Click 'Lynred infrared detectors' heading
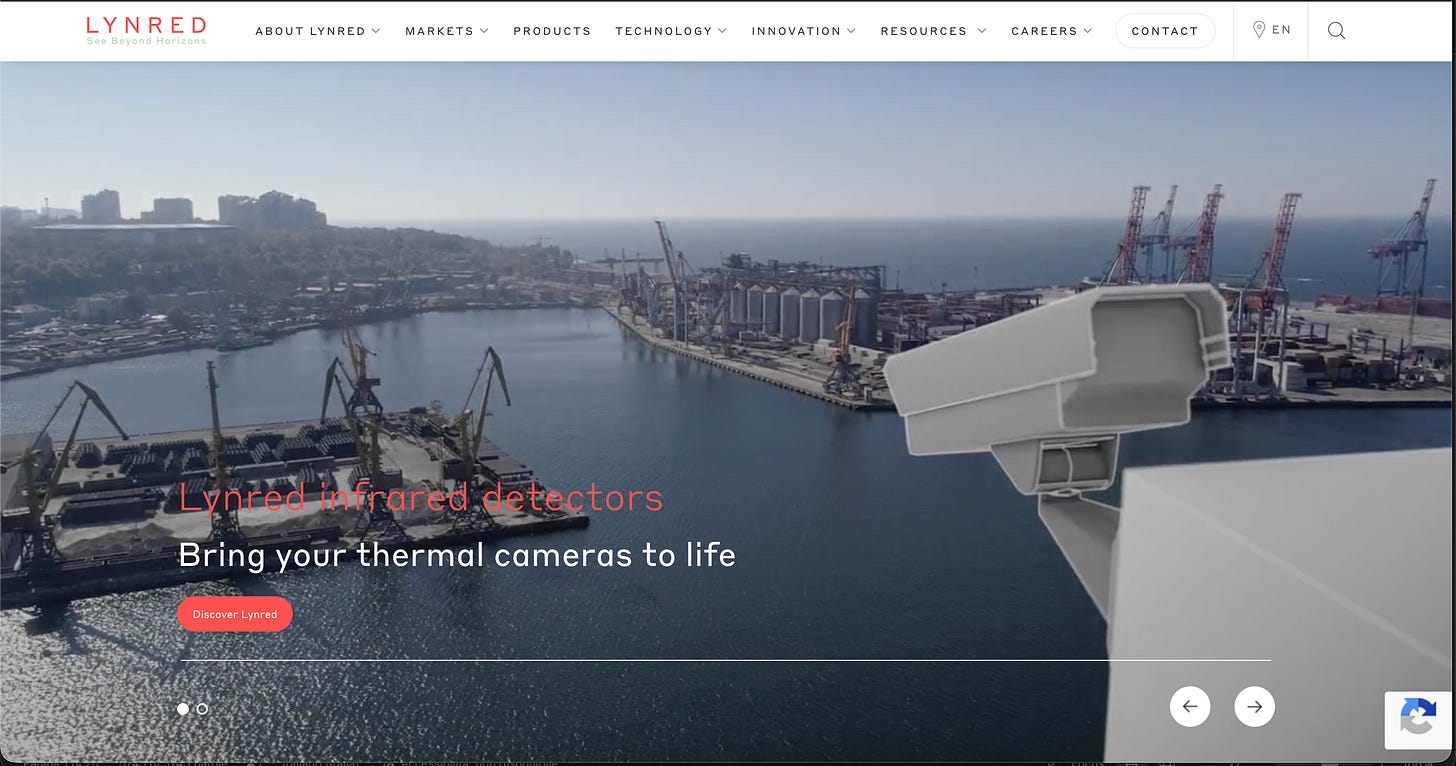The width and height of the screenshot is (1456, 766). 421,497
